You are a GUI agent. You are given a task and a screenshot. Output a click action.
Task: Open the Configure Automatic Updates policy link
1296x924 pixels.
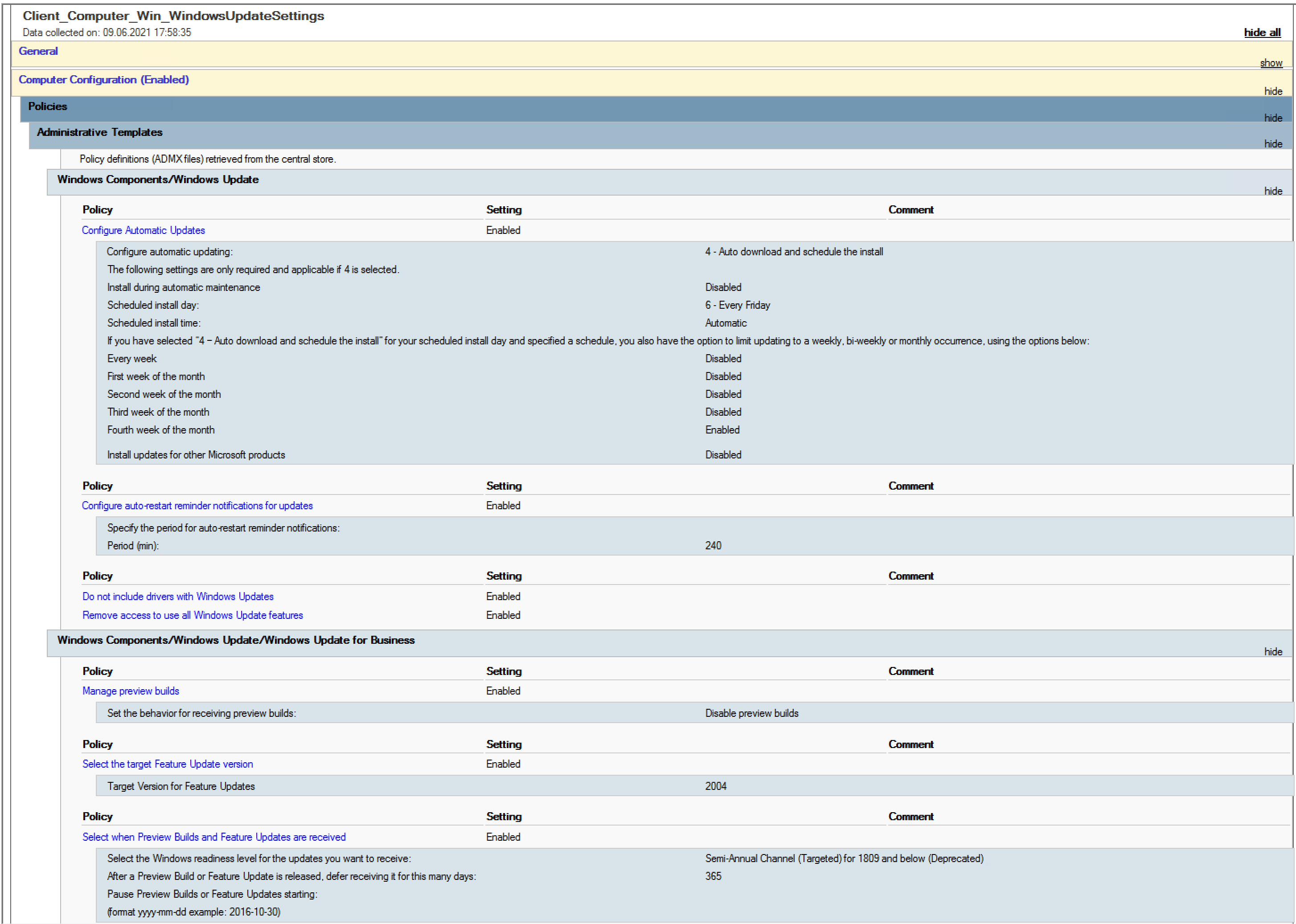(143, 230)
